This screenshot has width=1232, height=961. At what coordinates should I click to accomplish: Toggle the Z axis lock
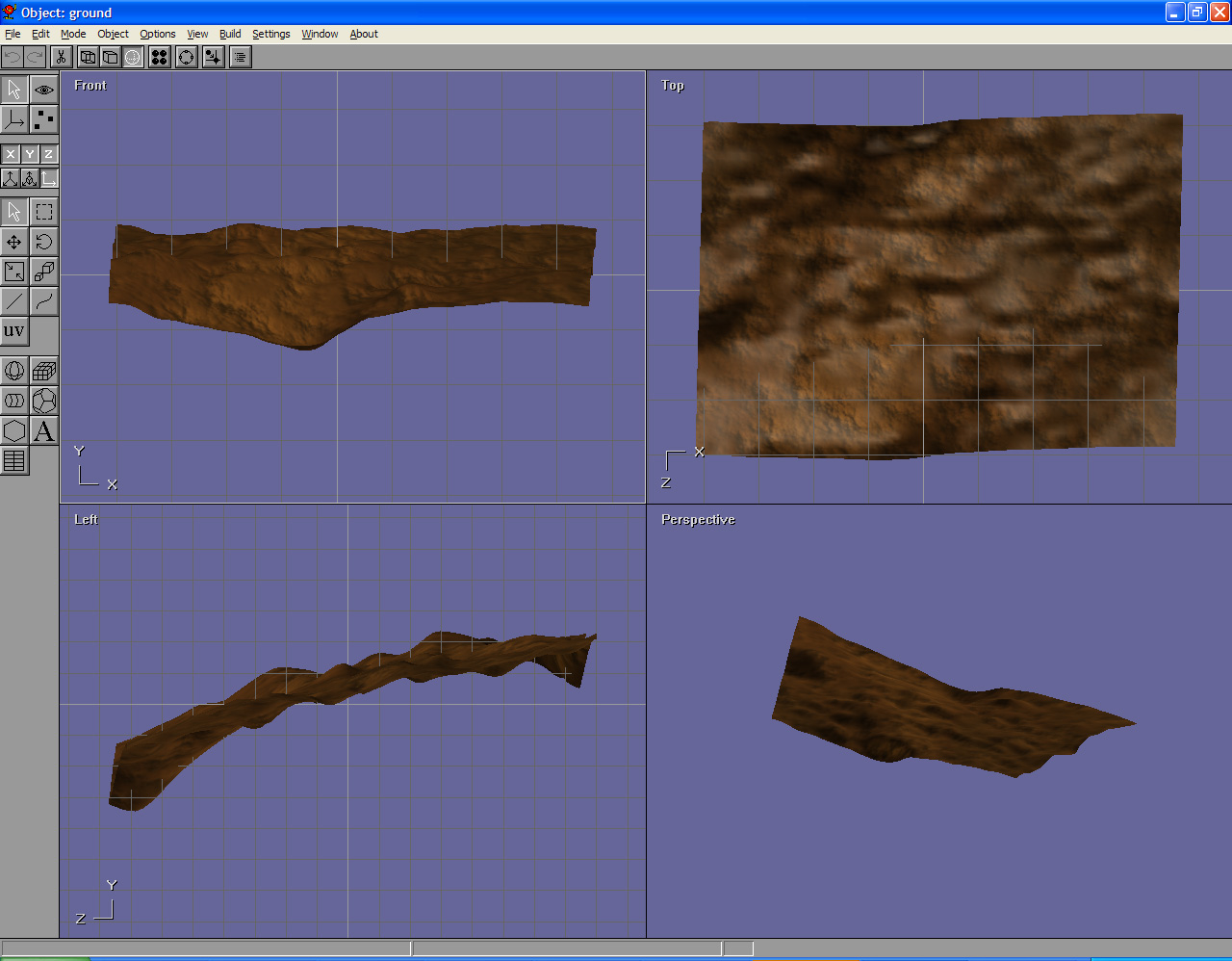click(48, 154)
